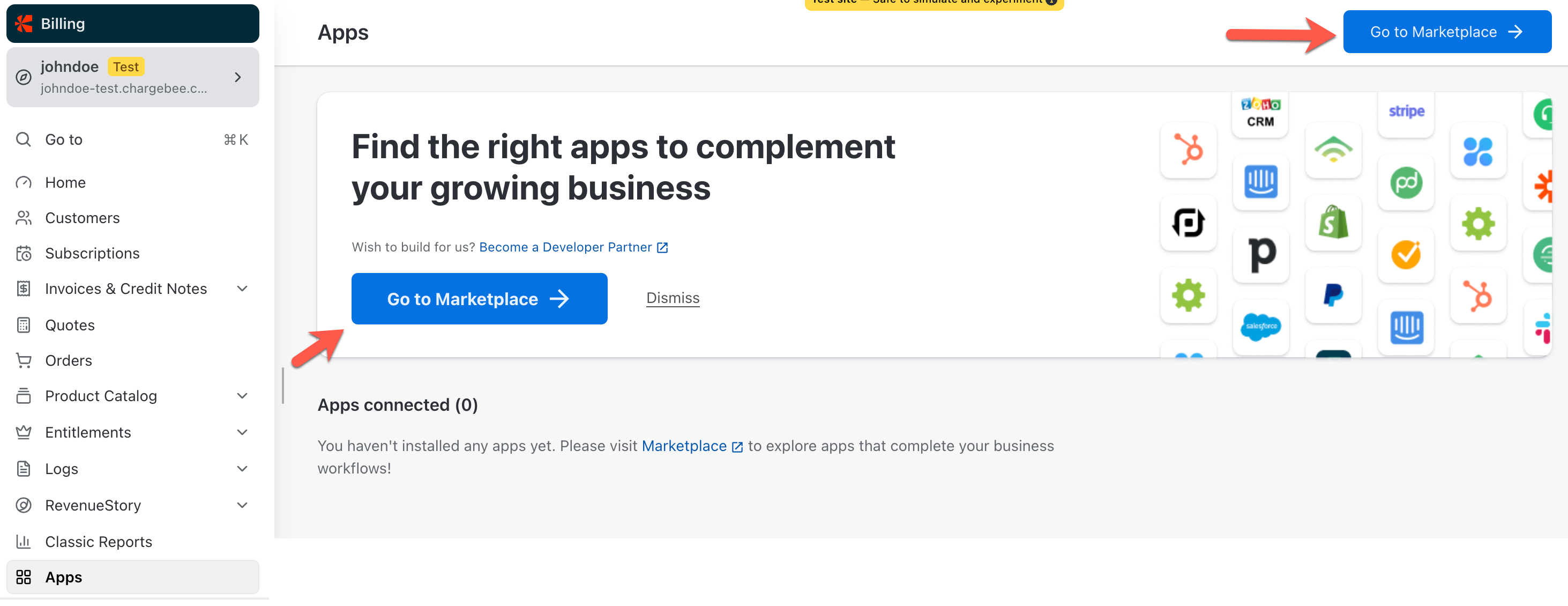This screenshot has height=606, width=1568.
Task: Click the PayPal app icon
Action: 1333,295
